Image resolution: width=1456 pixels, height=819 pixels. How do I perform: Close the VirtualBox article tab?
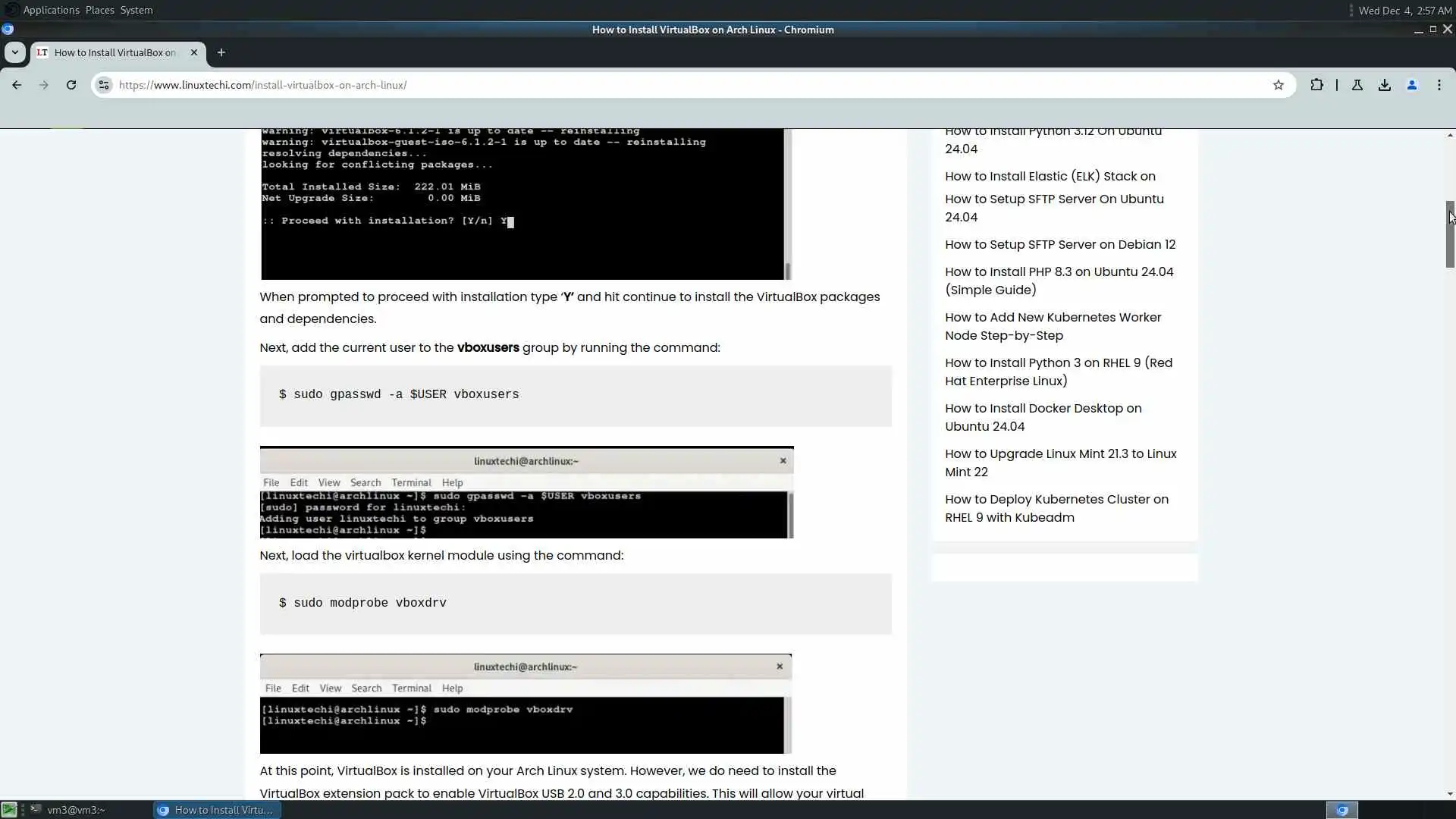(194, 52)
